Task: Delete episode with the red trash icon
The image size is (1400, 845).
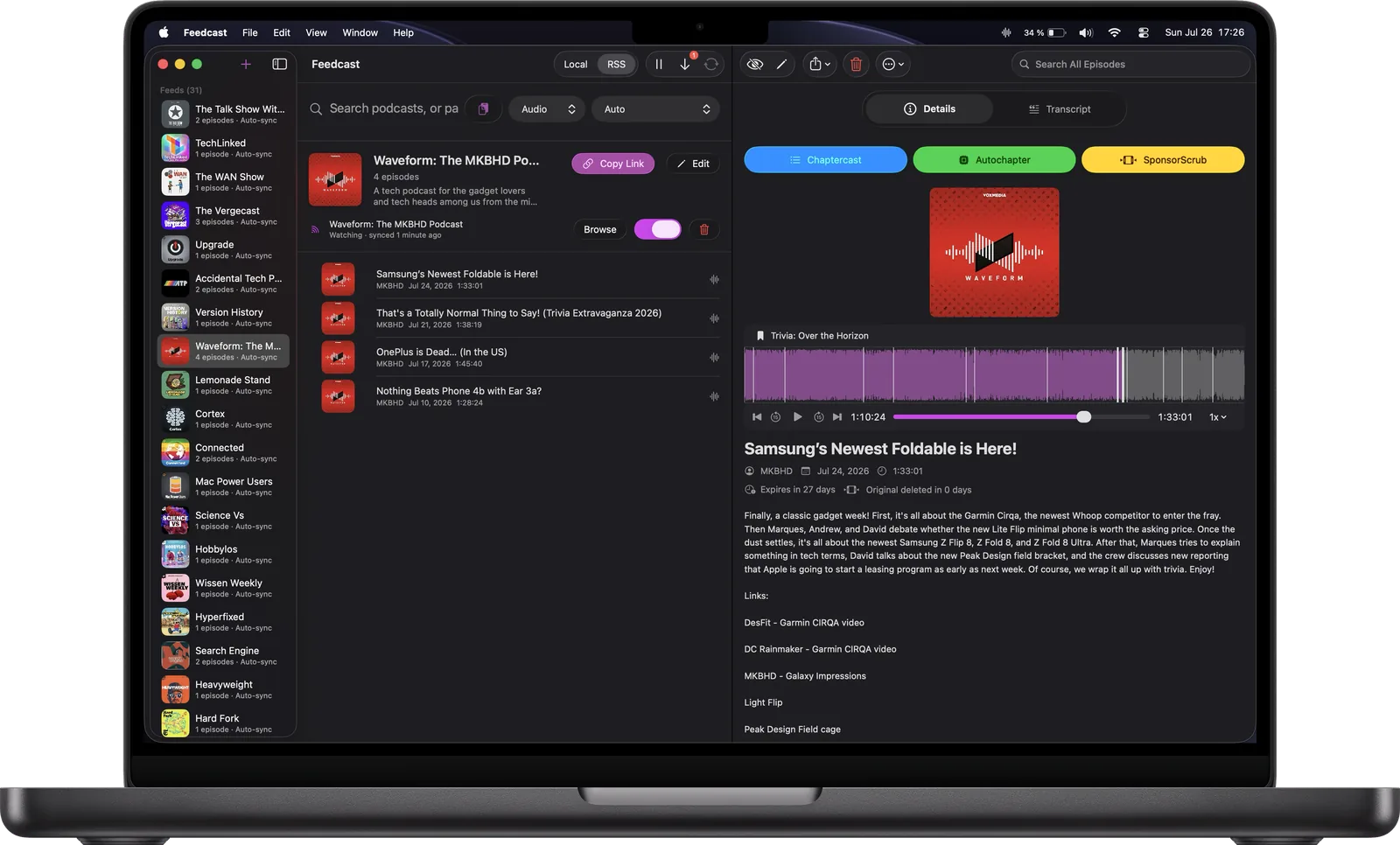Action: coord(857,64)
